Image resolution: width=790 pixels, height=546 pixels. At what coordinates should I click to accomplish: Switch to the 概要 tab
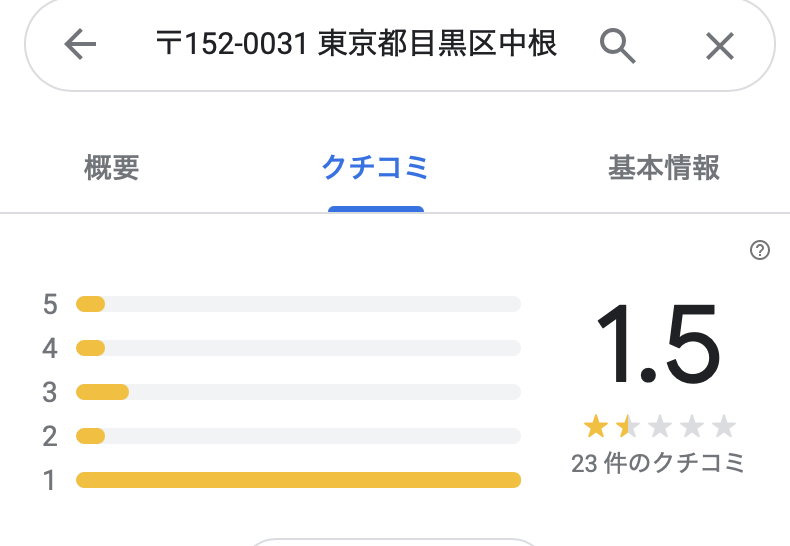112,168
